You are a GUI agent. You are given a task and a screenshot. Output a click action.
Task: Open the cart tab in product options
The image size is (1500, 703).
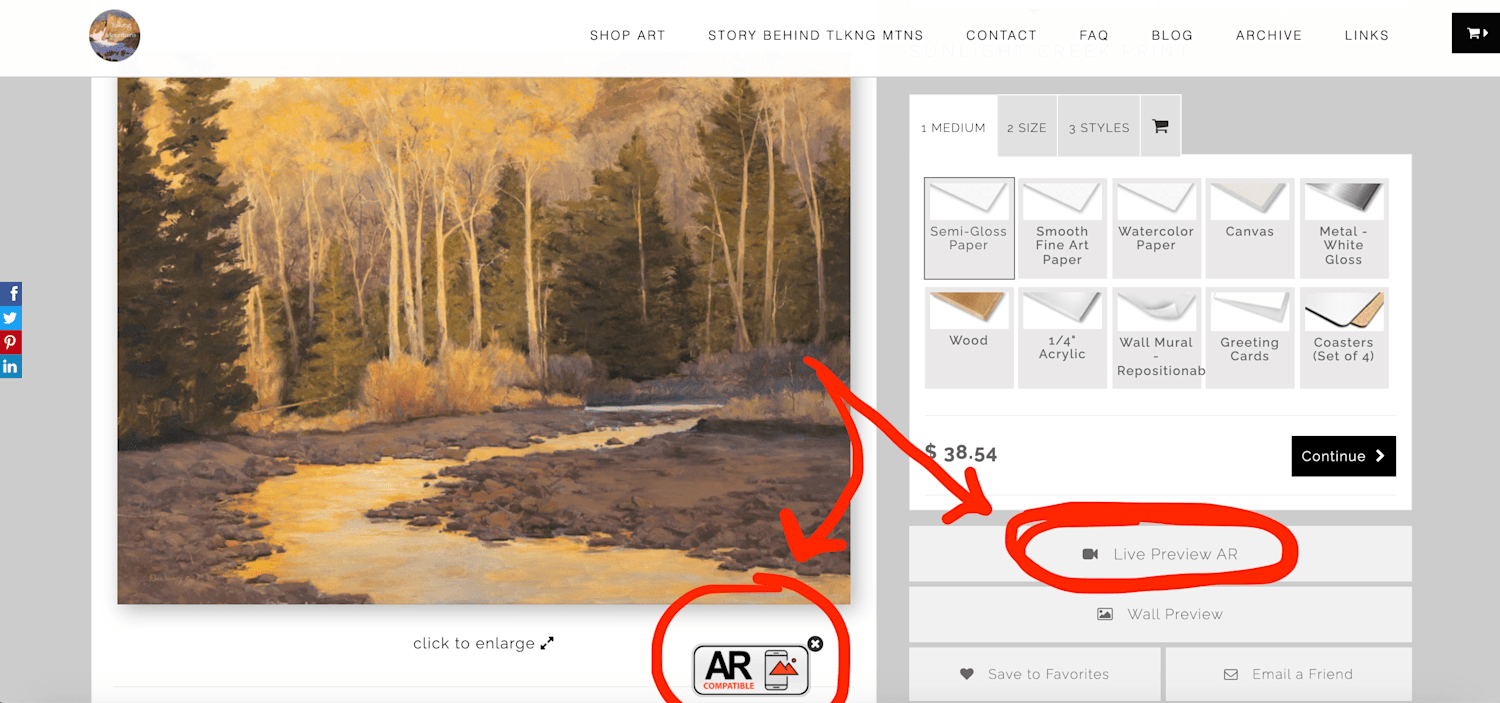(1160, 127)
